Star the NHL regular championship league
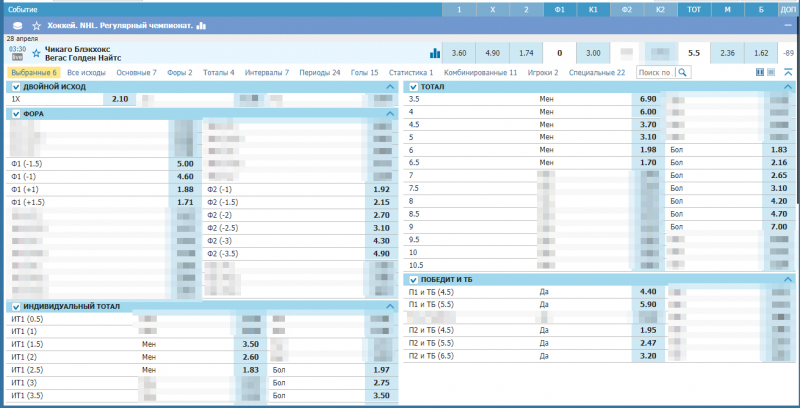Viewport: 800px width, 408px height. [37, 25]
